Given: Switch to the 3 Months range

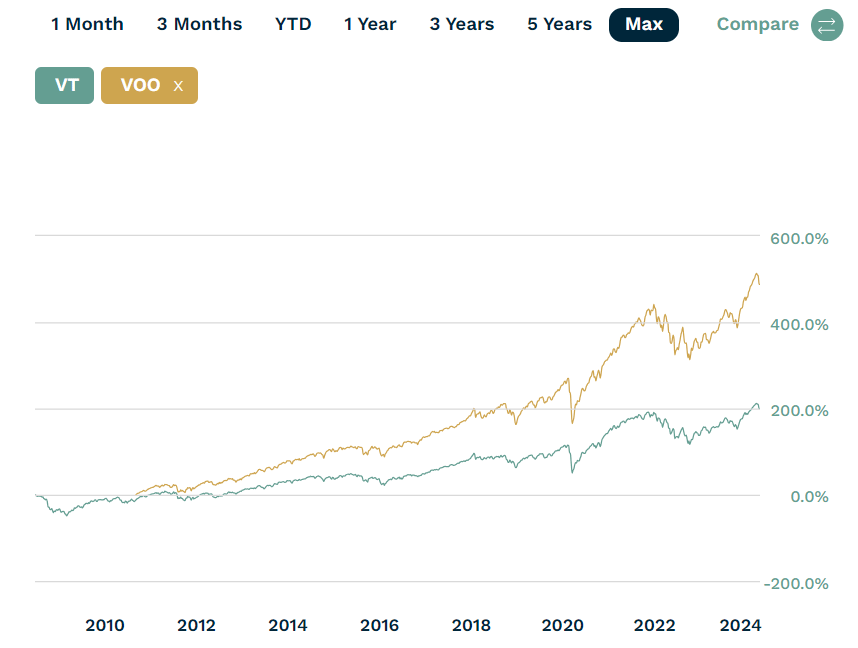Looking at the screenshot, I should click(199, 24).
